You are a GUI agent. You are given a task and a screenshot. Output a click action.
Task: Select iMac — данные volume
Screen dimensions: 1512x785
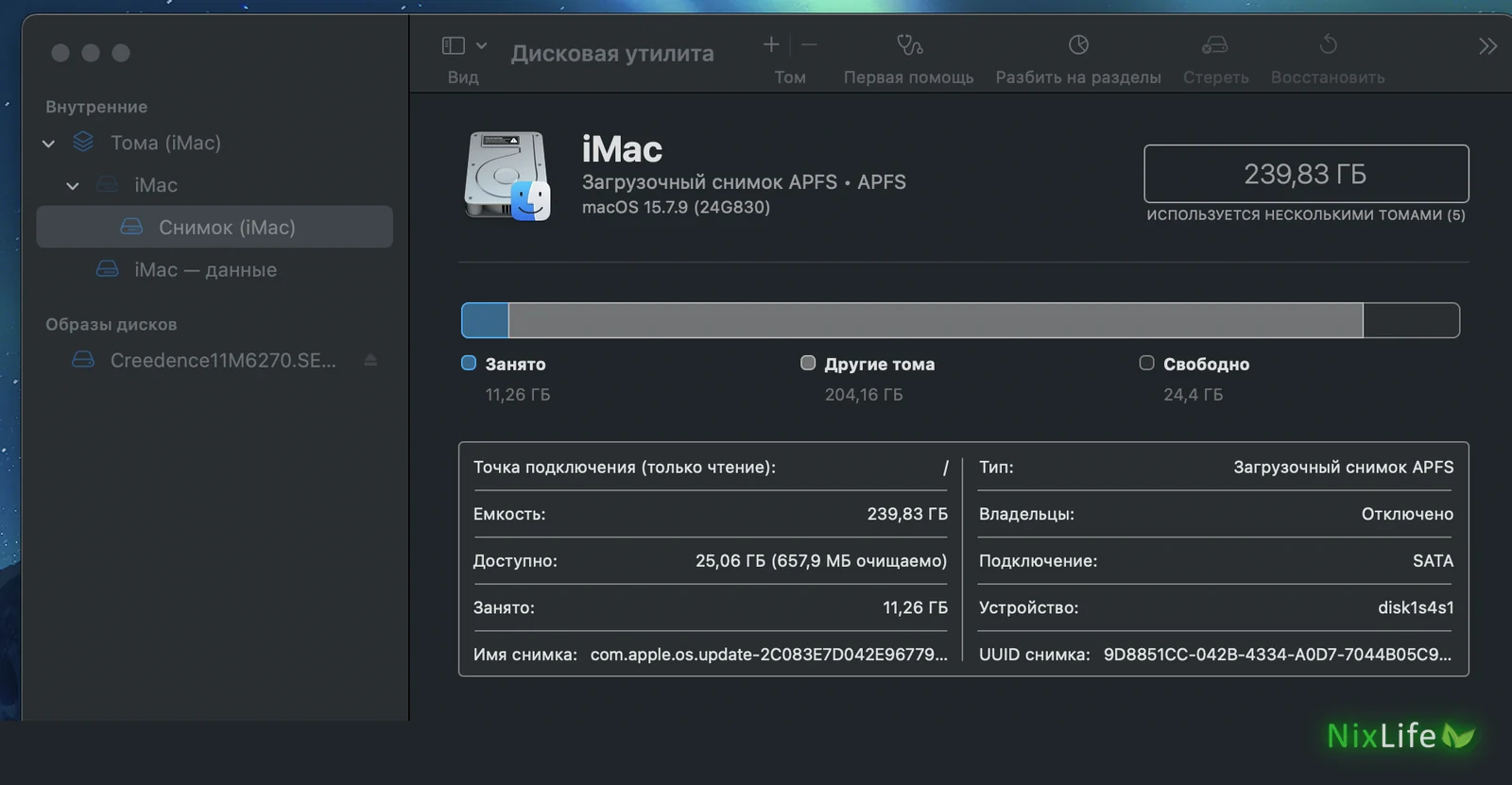point(215,269)
